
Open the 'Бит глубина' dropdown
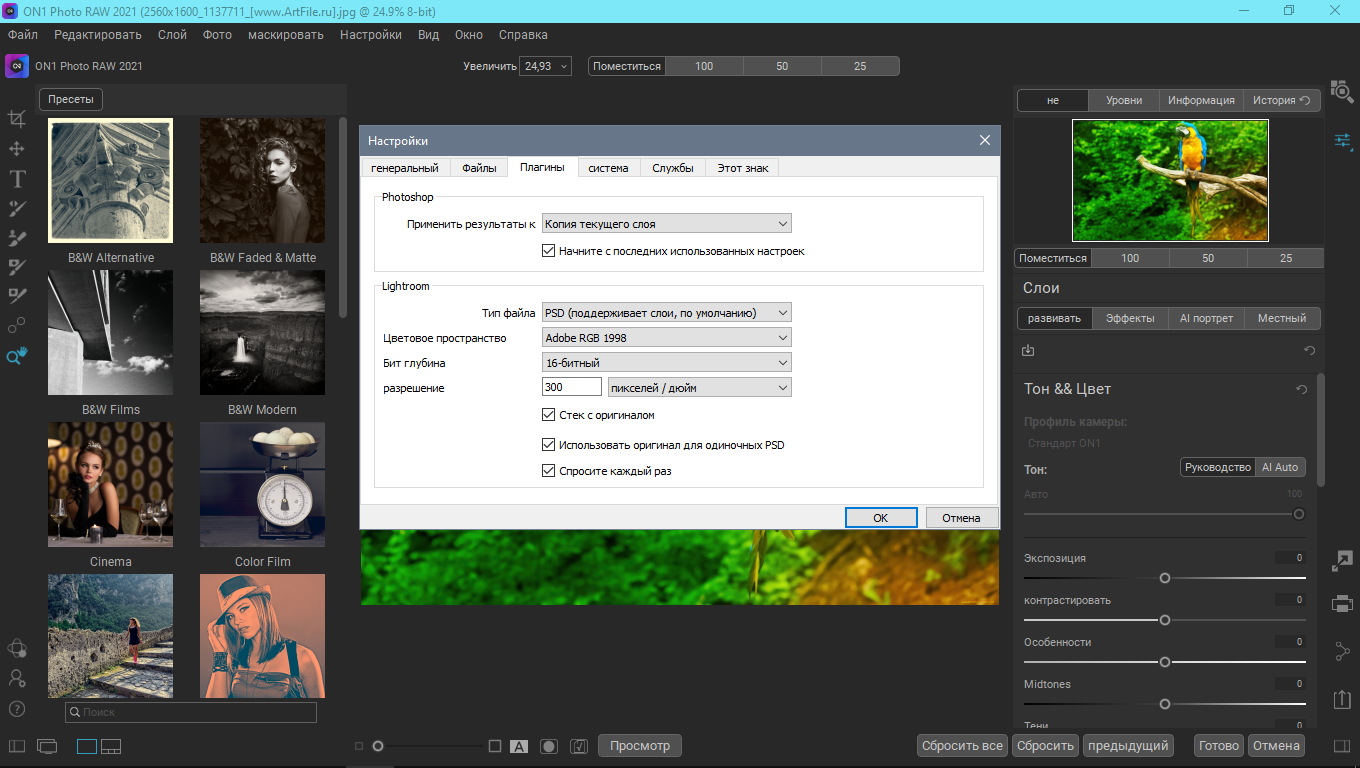coord(666,363)
